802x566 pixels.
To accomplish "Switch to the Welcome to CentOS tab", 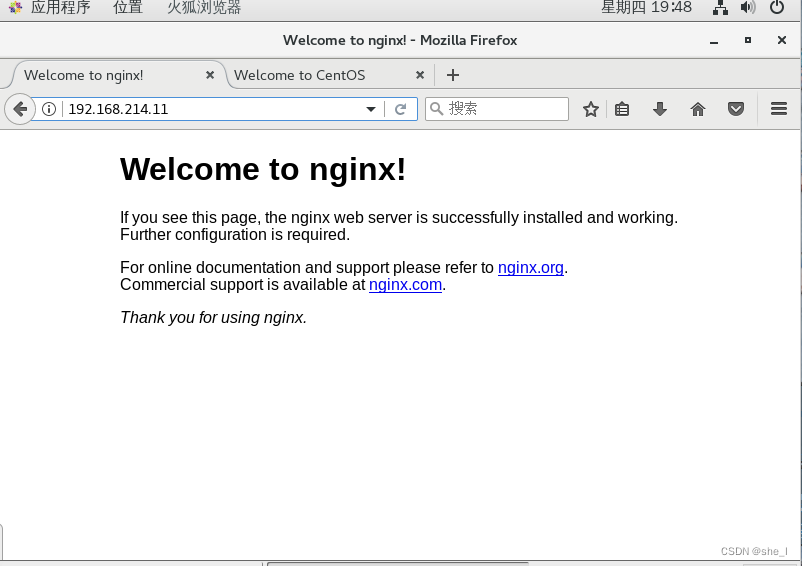I will tap(330, 75).
